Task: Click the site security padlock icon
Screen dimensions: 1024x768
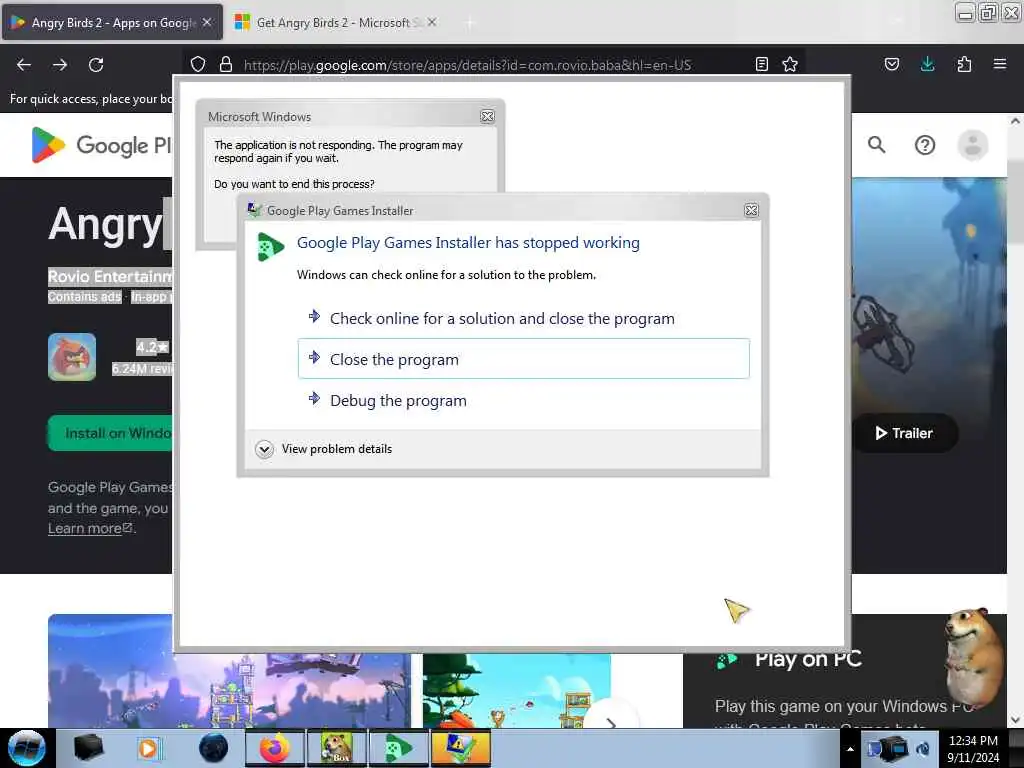Action: (226, 64)
